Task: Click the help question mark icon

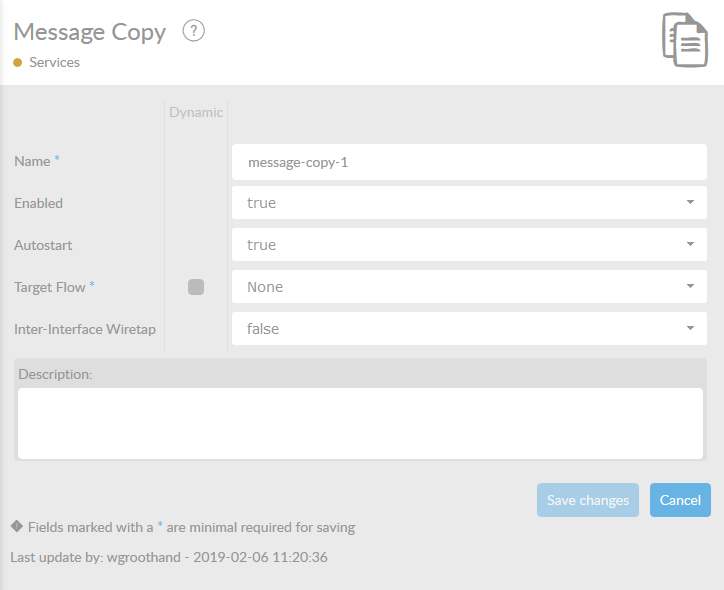Action: pos(194,31)
